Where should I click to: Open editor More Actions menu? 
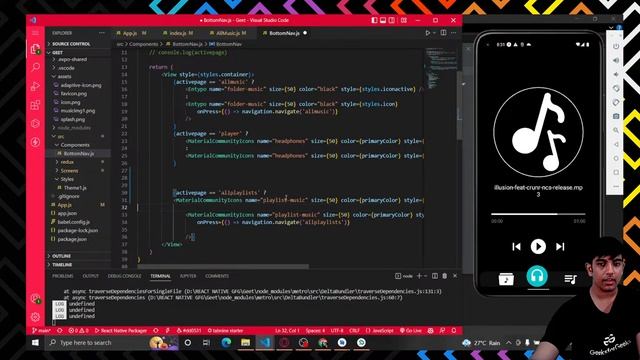pos(453,33)
